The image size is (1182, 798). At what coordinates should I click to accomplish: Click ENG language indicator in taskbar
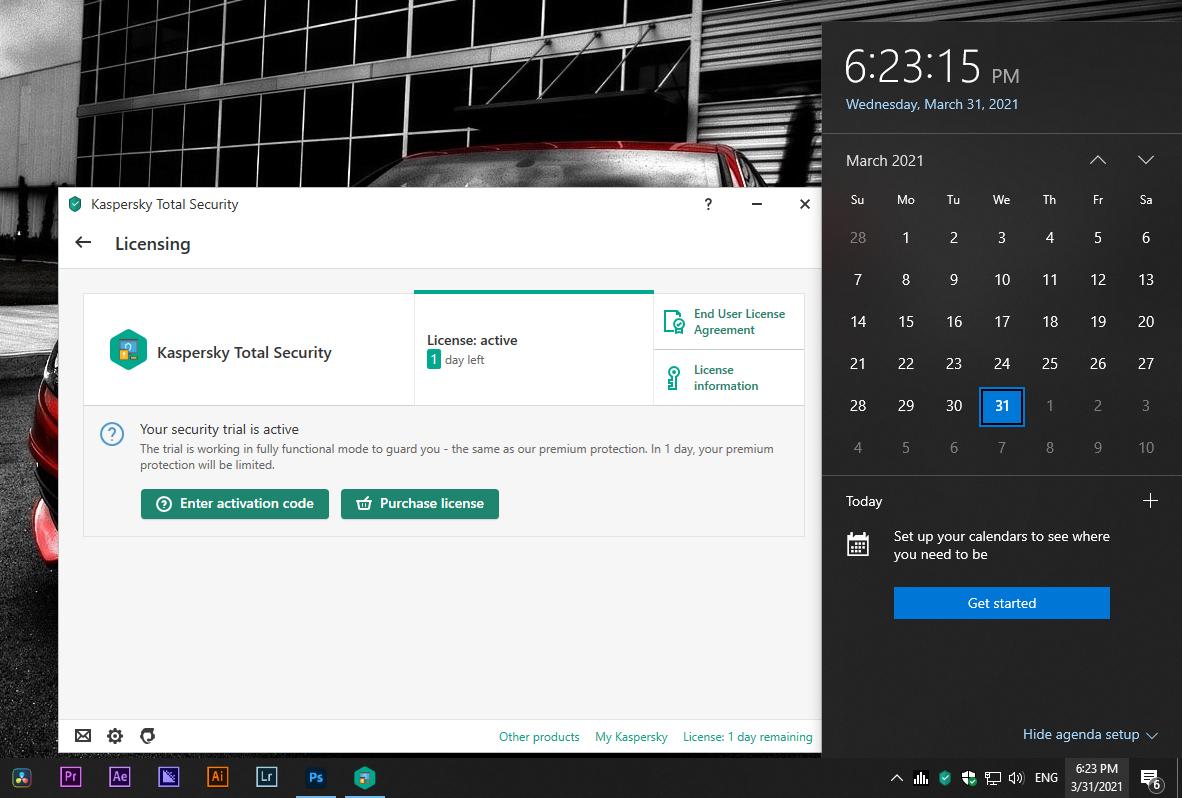[1046, 778]
